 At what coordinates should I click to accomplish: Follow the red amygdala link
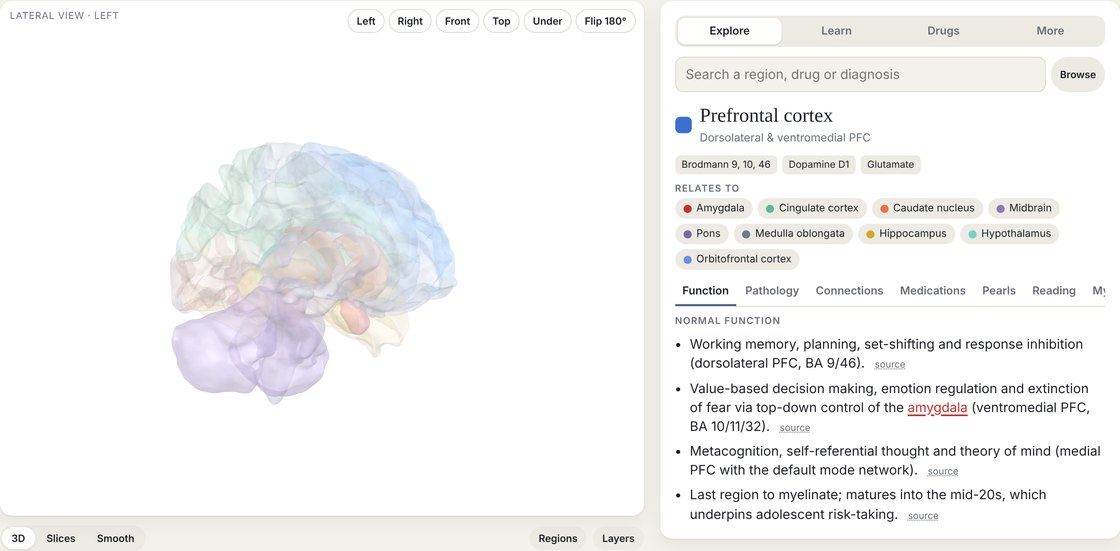(937, 408)
